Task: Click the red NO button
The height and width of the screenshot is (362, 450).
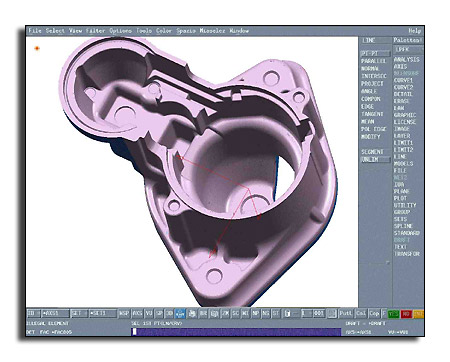Action: (406, 314)
